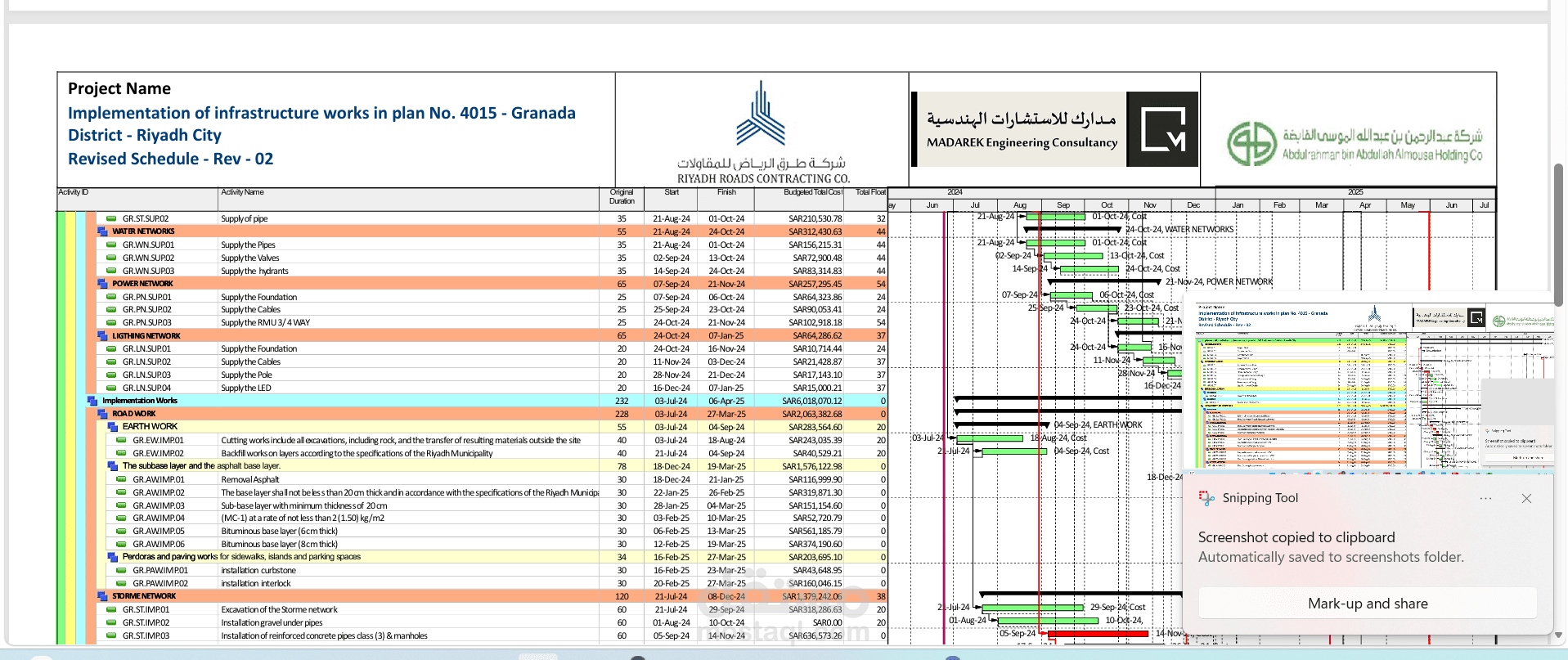Click the red Gantt bar starting 05-Sep-24
This screenshot has height=660, width=1568.
pos(1097,634)
